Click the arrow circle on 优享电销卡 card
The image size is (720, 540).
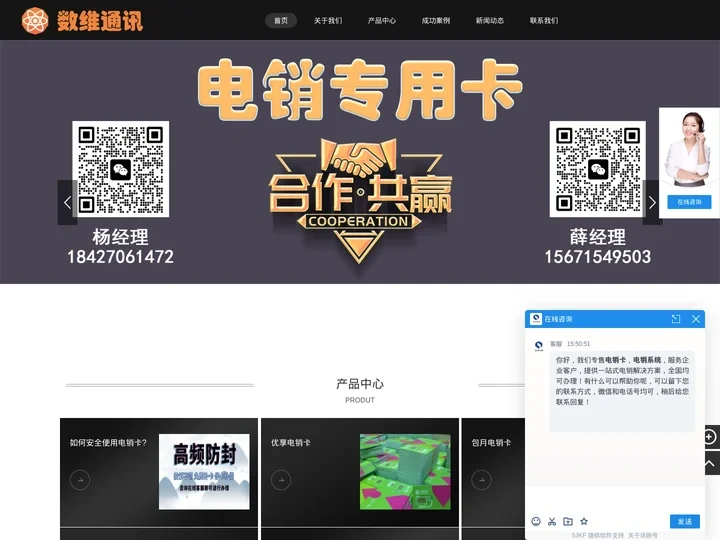point(281,480)
